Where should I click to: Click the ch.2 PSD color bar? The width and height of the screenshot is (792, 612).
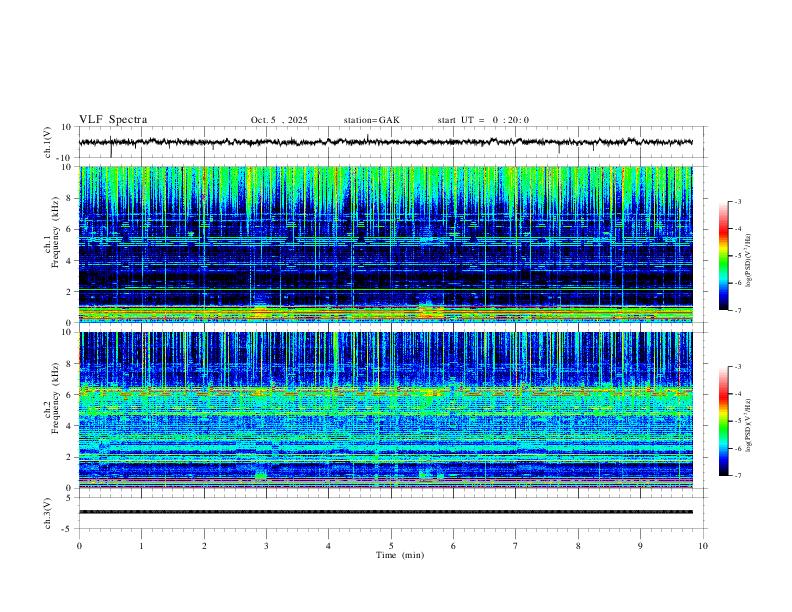[724, 421]
